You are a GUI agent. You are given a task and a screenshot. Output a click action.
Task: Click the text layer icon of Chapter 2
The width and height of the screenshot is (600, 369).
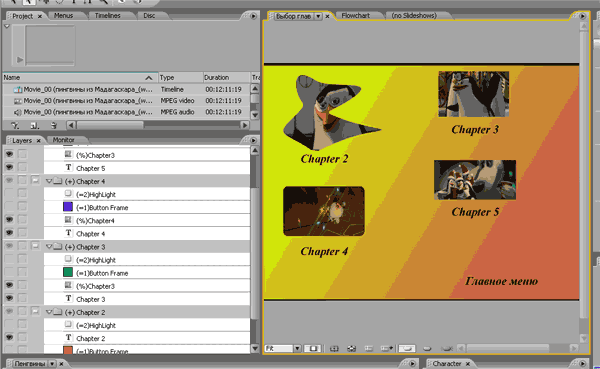pyautogui.click(x=68, y=338)
